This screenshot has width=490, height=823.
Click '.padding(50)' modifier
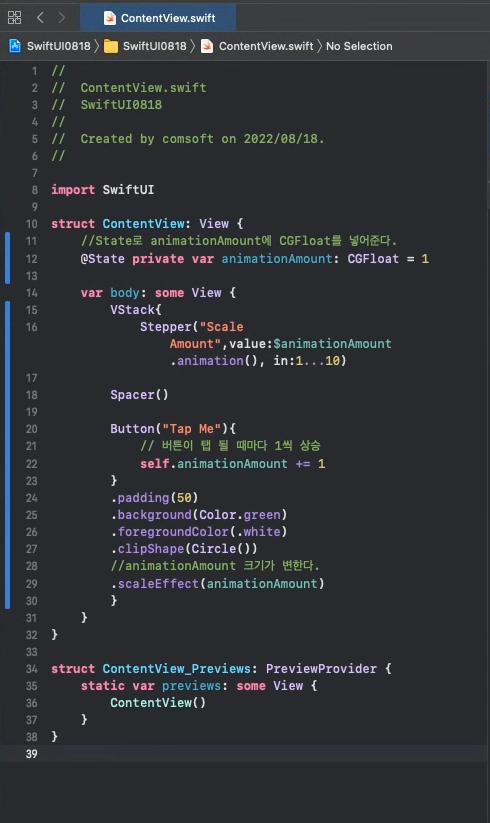click(x=154, y=498)
